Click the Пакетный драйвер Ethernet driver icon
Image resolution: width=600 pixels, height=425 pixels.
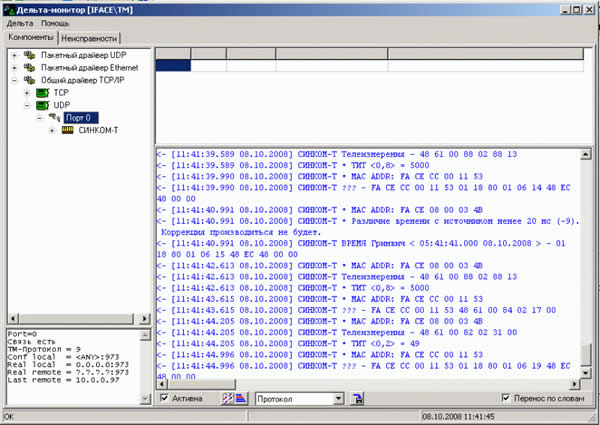pos(30,67)
